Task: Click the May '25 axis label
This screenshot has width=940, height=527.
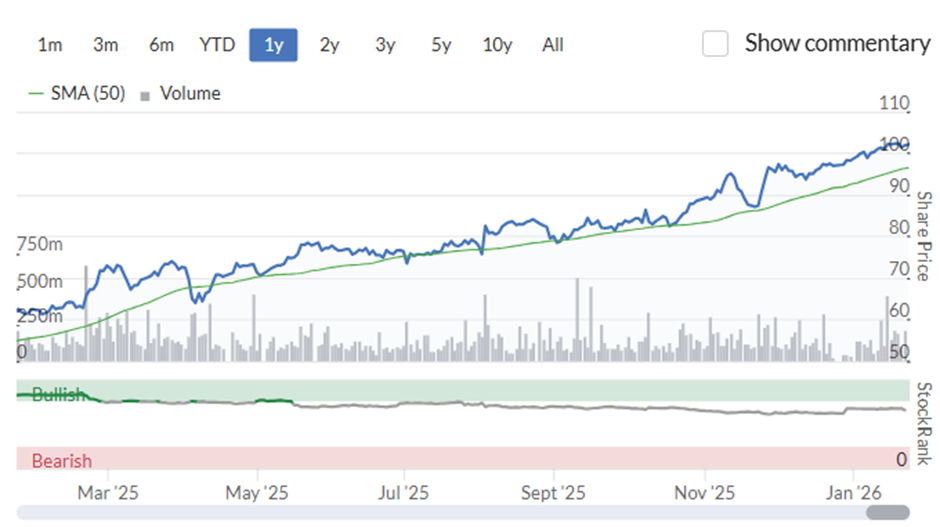Action: pyautogui.click(x=257, y=493)
